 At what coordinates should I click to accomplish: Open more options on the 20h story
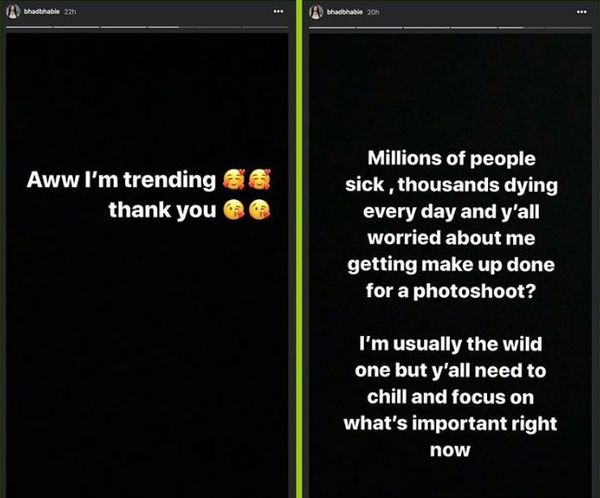[582, 12]
